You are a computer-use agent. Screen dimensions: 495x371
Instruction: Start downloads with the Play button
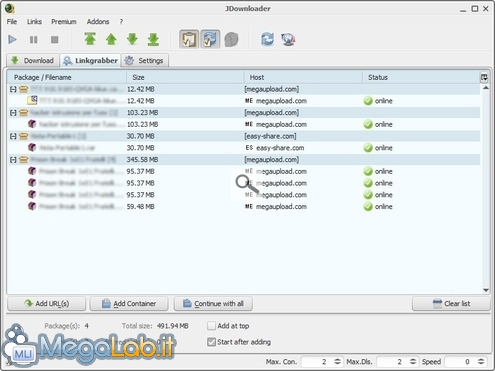(12, 40)
